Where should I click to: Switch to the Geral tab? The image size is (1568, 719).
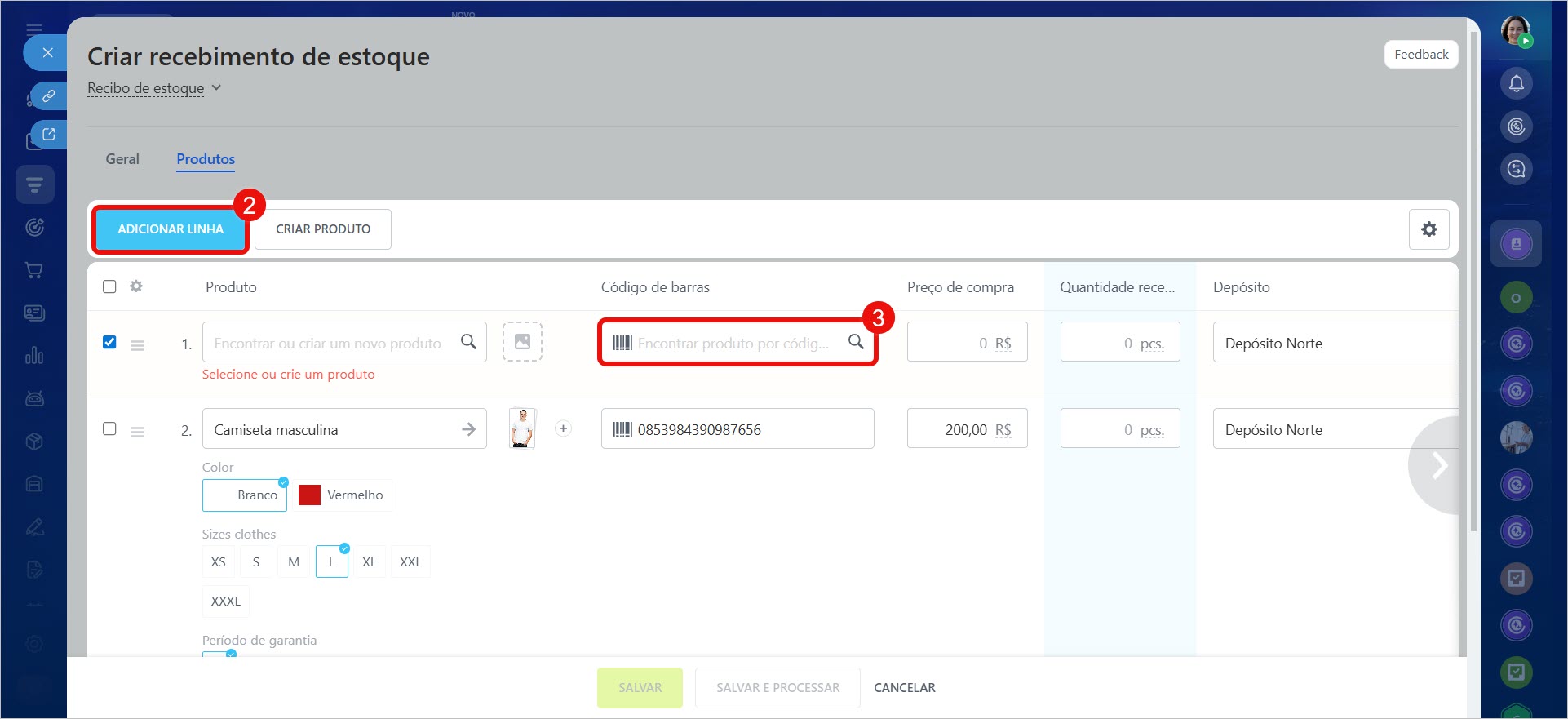click(122, 159)
